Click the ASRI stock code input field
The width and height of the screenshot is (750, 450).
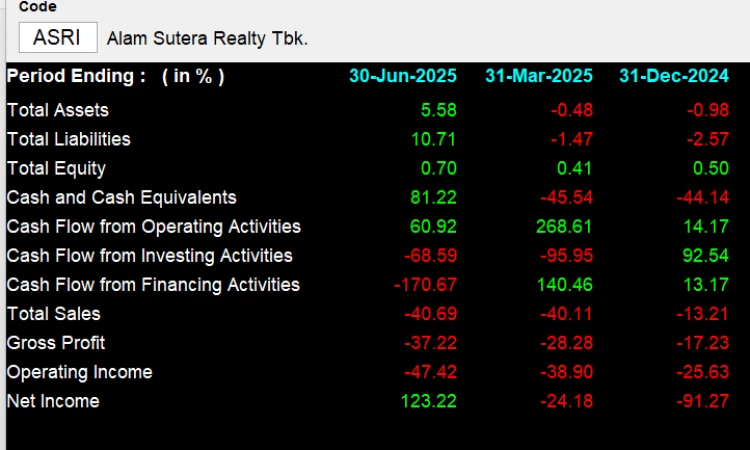point(58,38)
